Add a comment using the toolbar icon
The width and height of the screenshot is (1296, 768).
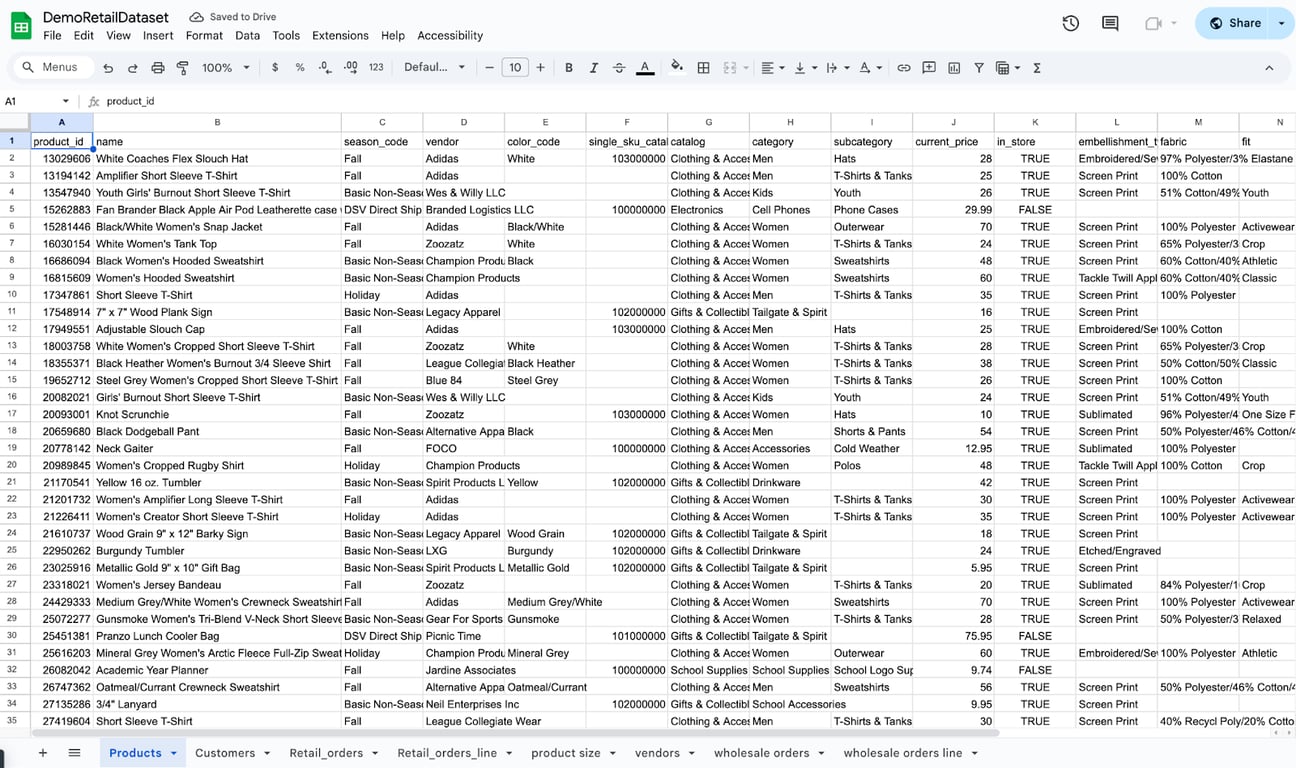(929, 68)
